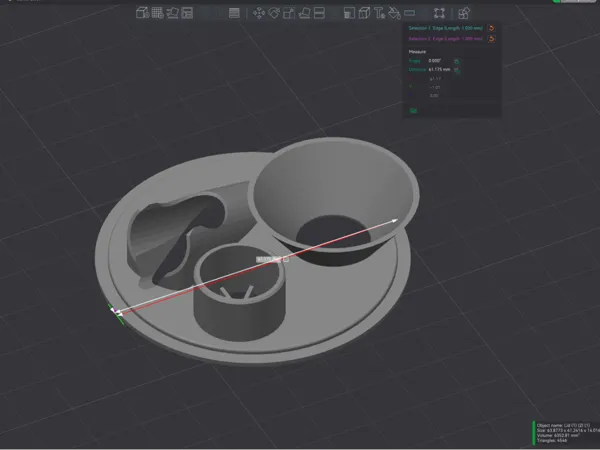The height and width of the screenshot is (450, 600).
Task: Select the Move tool
Action: [x=259, y=13]
